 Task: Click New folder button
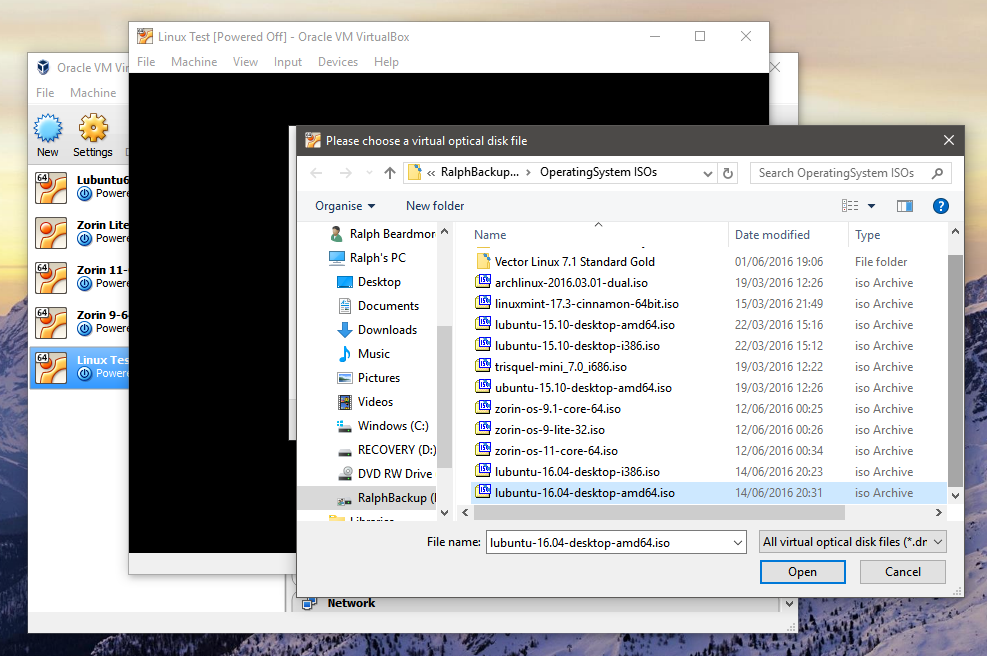pos(435,206)
